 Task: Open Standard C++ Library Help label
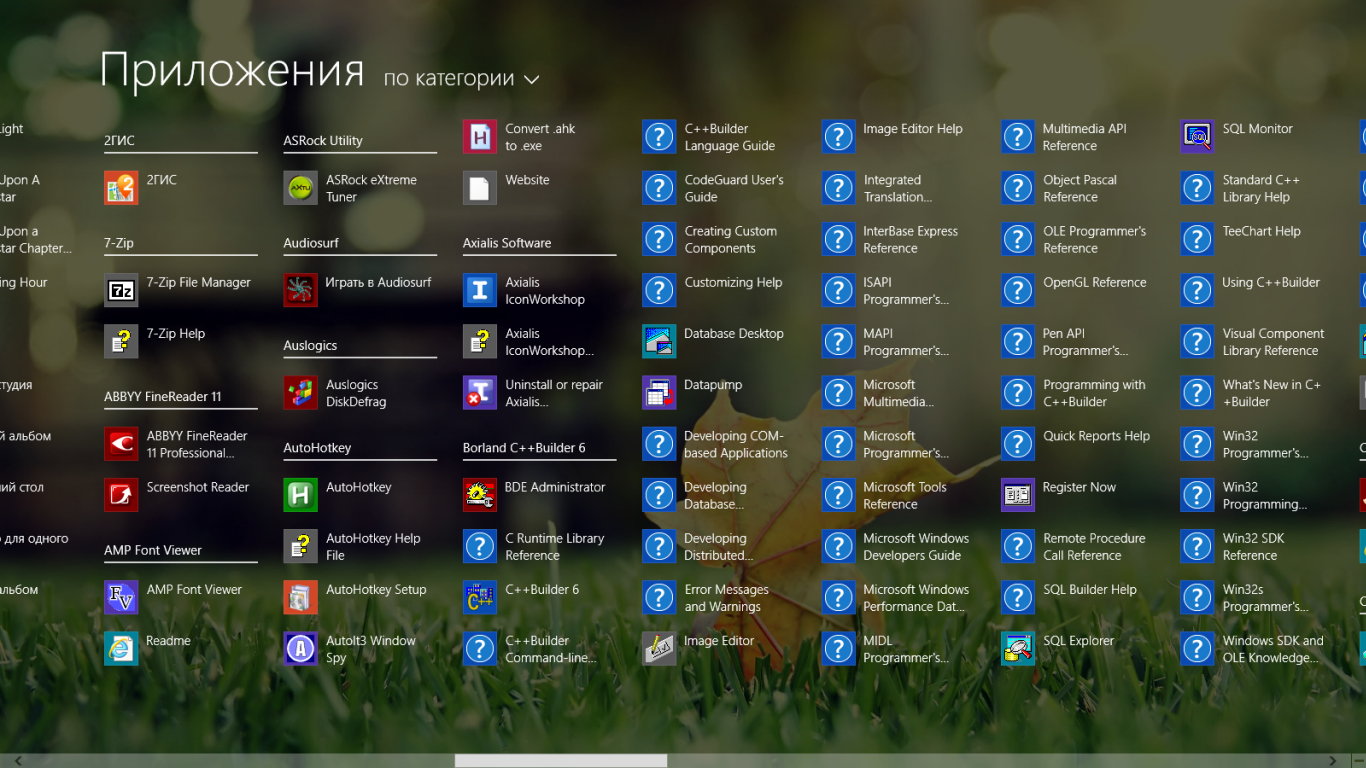[1261, 189]
